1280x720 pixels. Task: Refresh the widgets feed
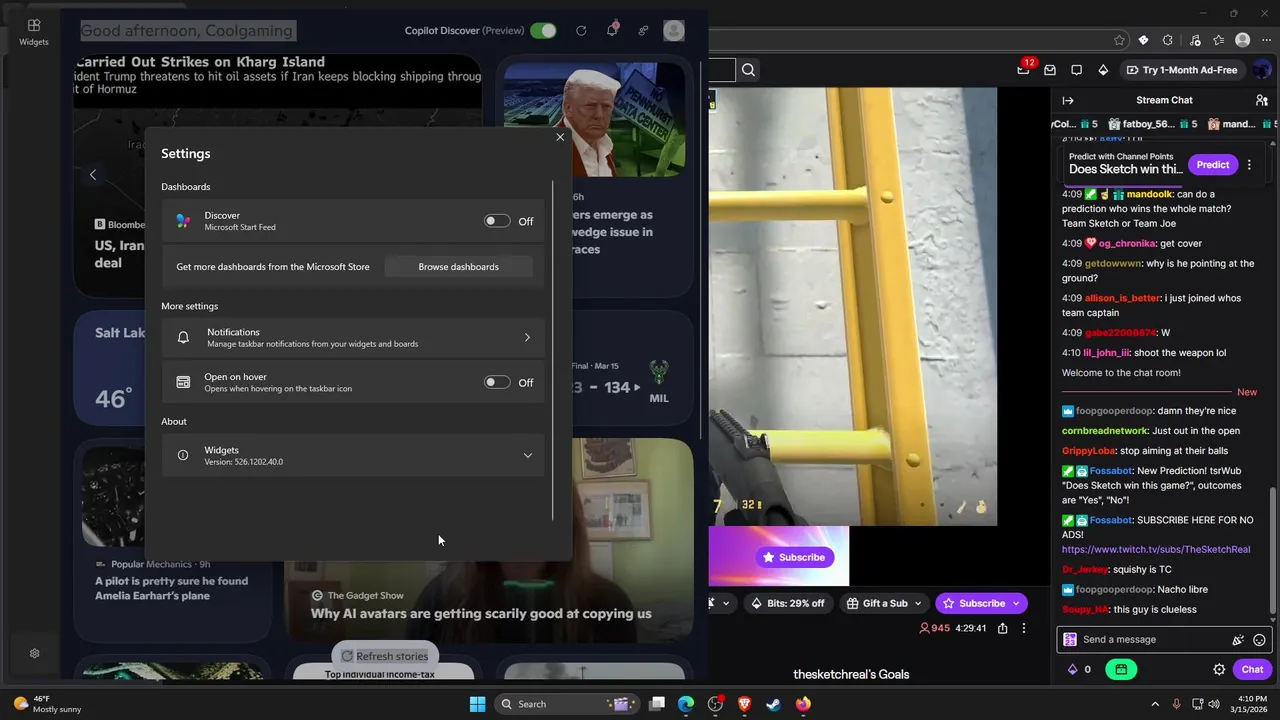click(x=581, y=31)
